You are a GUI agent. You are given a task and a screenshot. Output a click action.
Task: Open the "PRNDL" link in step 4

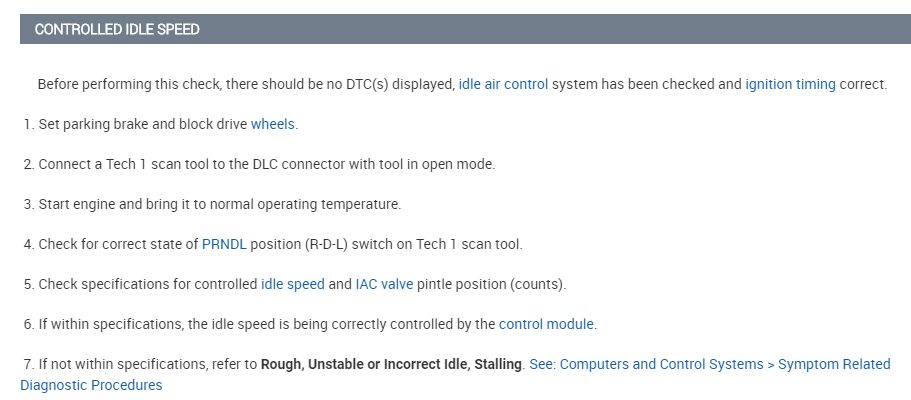tap(224, 244)
